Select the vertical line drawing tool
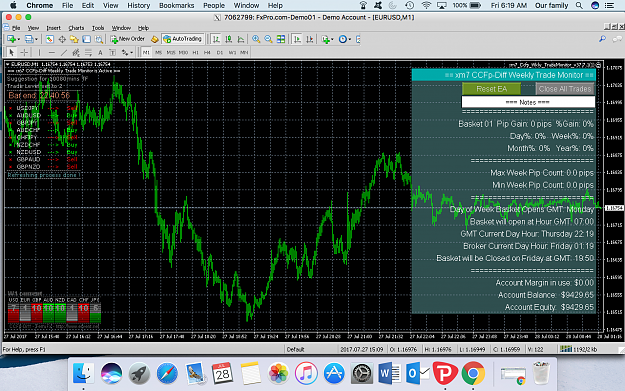625x391 pixels. pos(39,52)
